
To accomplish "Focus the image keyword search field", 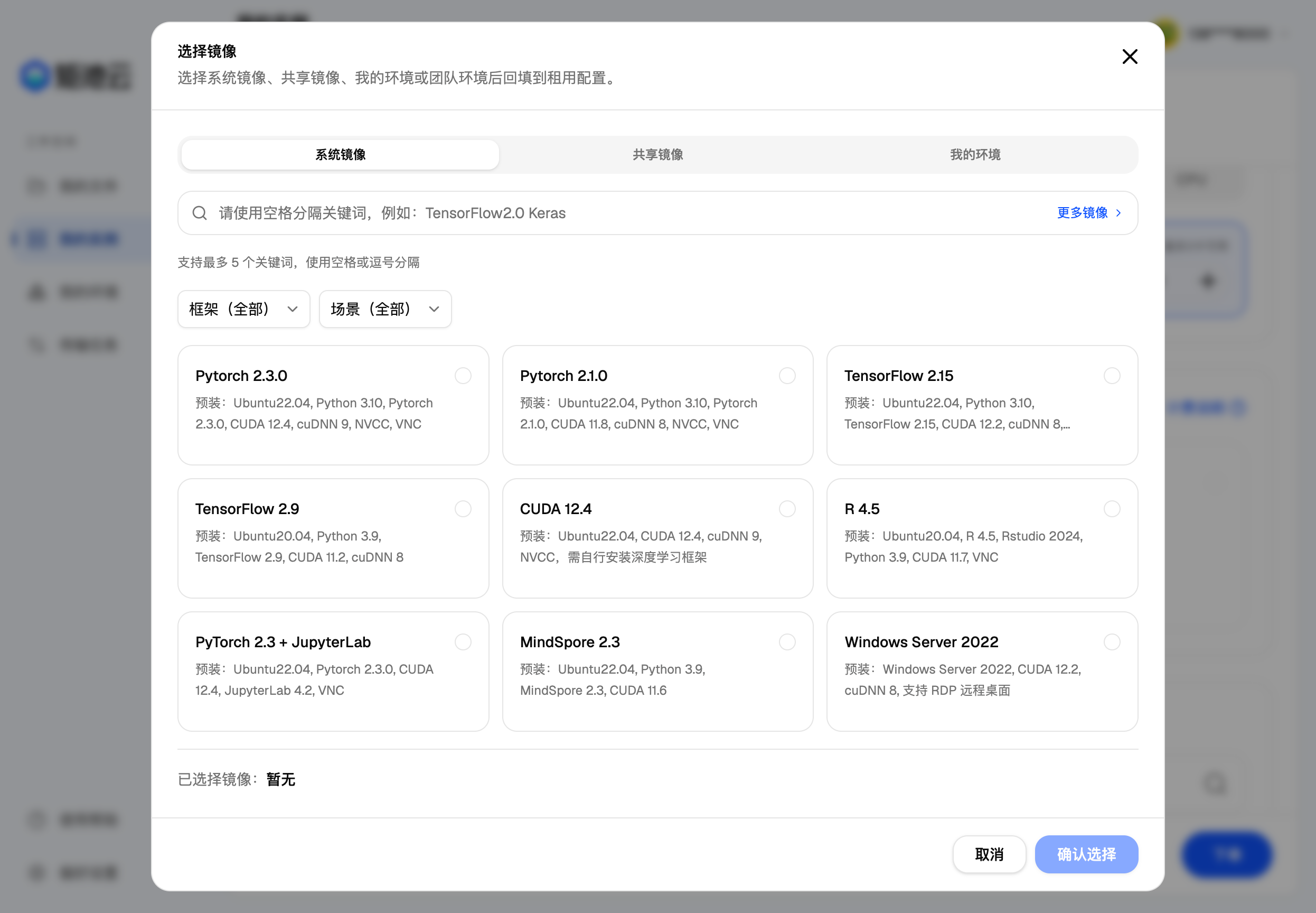I will point(657,213).
